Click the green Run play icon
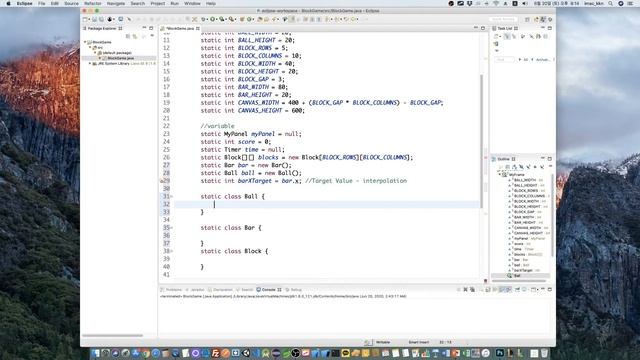 click(x=213, y=19)
